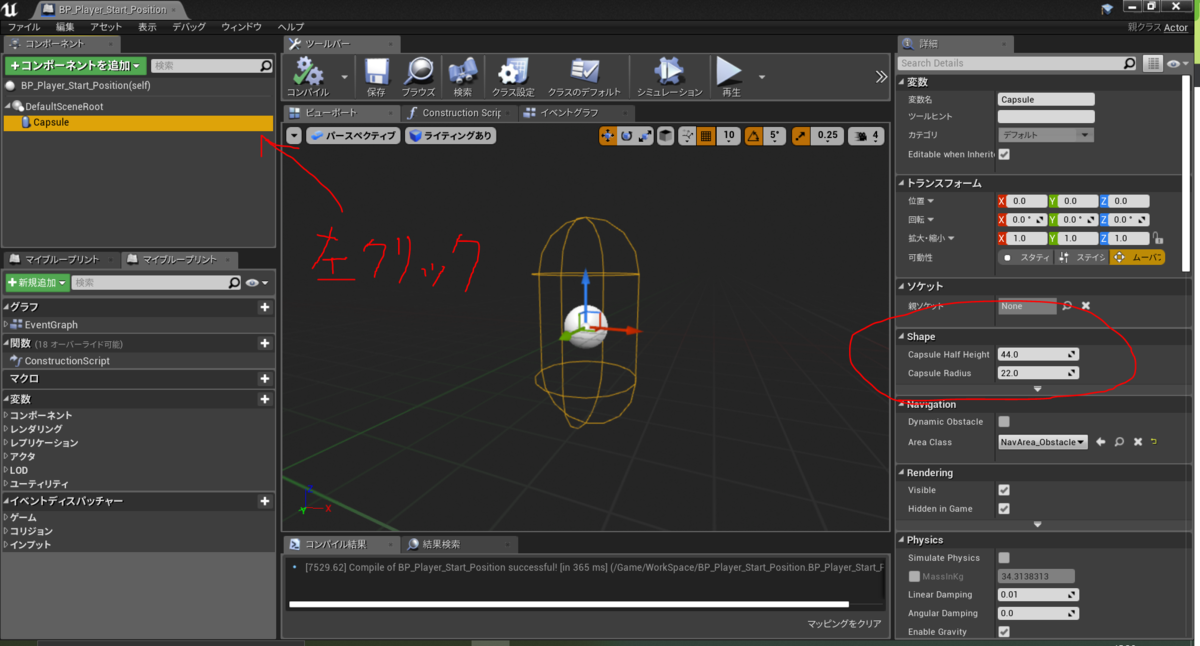The width and height of the screenshot is (1200, 646).
Task: Open the Browse (ブラウズ) toolbar icon
Action: 419,72
